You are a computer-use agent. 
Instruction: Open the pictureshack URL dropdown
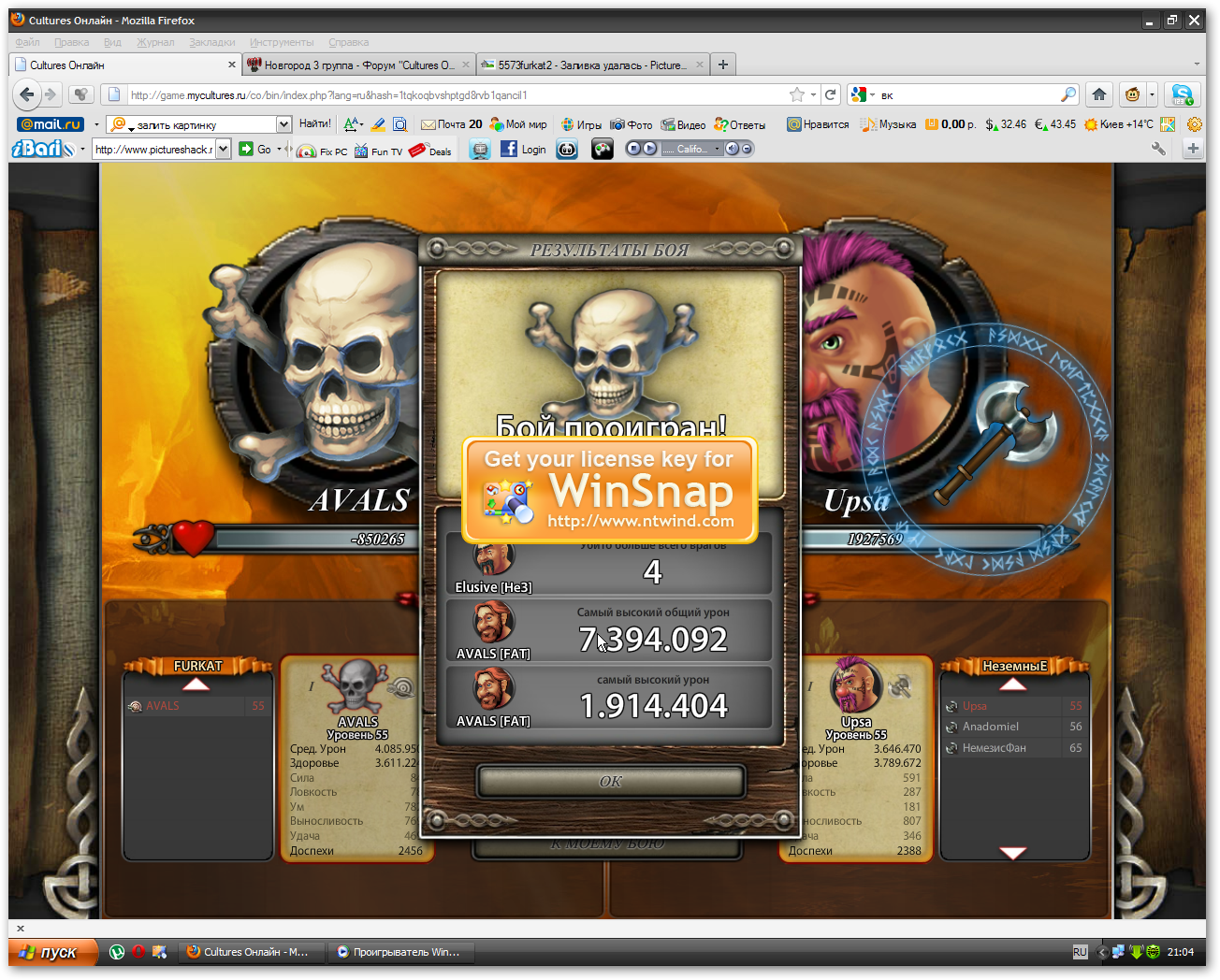(x=223, y=149)
